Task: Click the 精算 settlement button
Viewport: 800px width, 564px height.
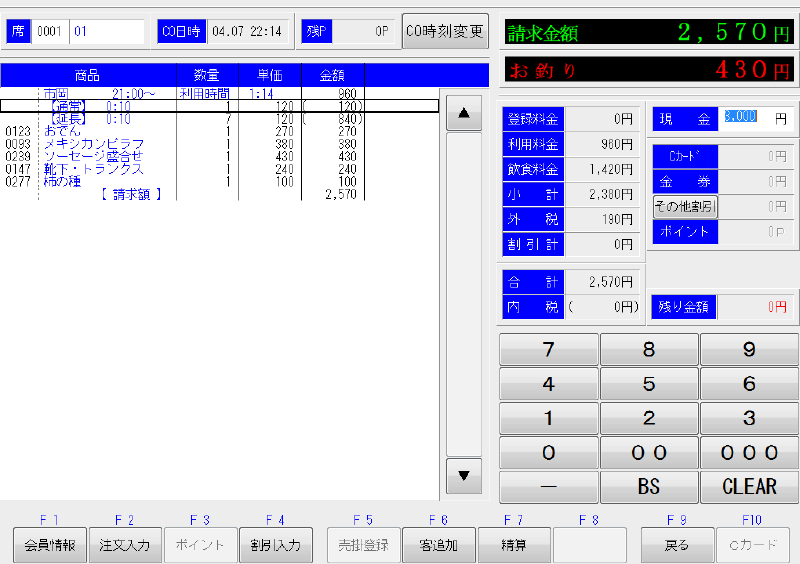Action: point(514,545)
